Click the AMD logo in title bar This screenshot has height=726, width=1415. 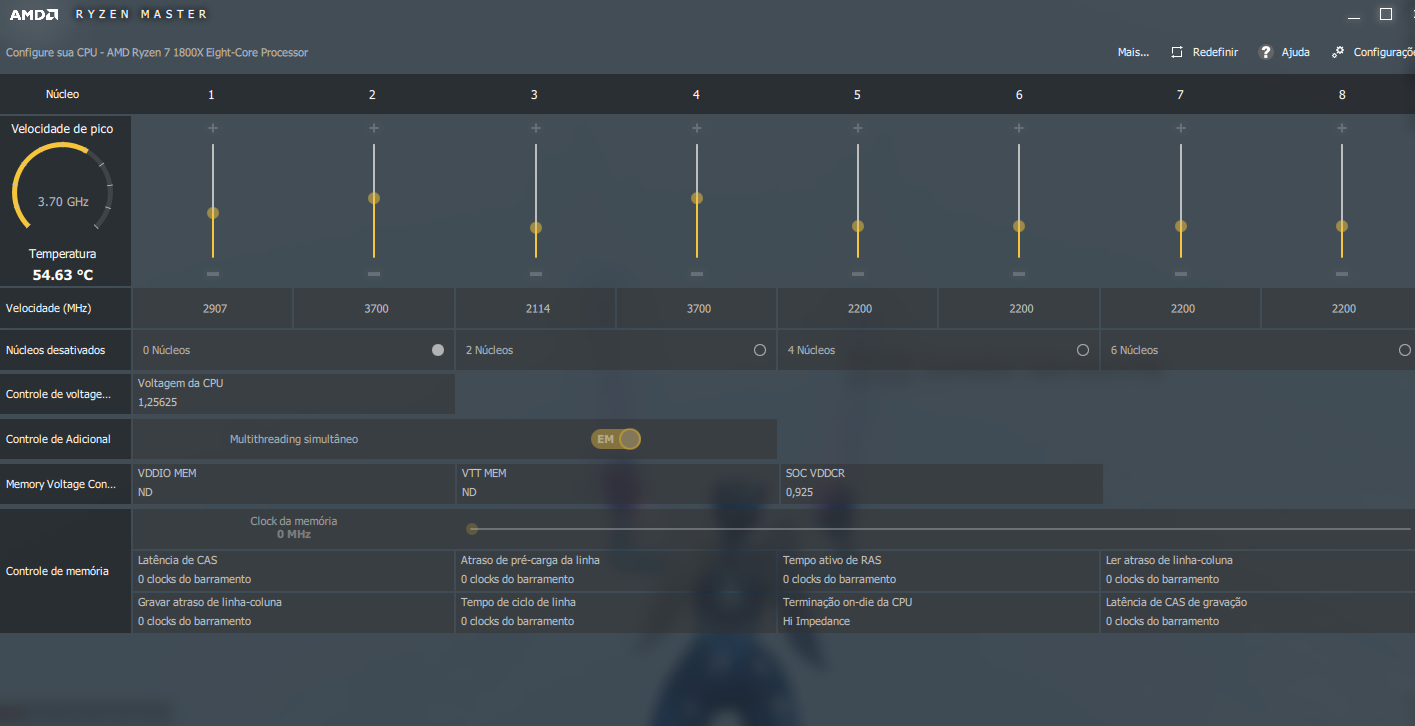35,15
